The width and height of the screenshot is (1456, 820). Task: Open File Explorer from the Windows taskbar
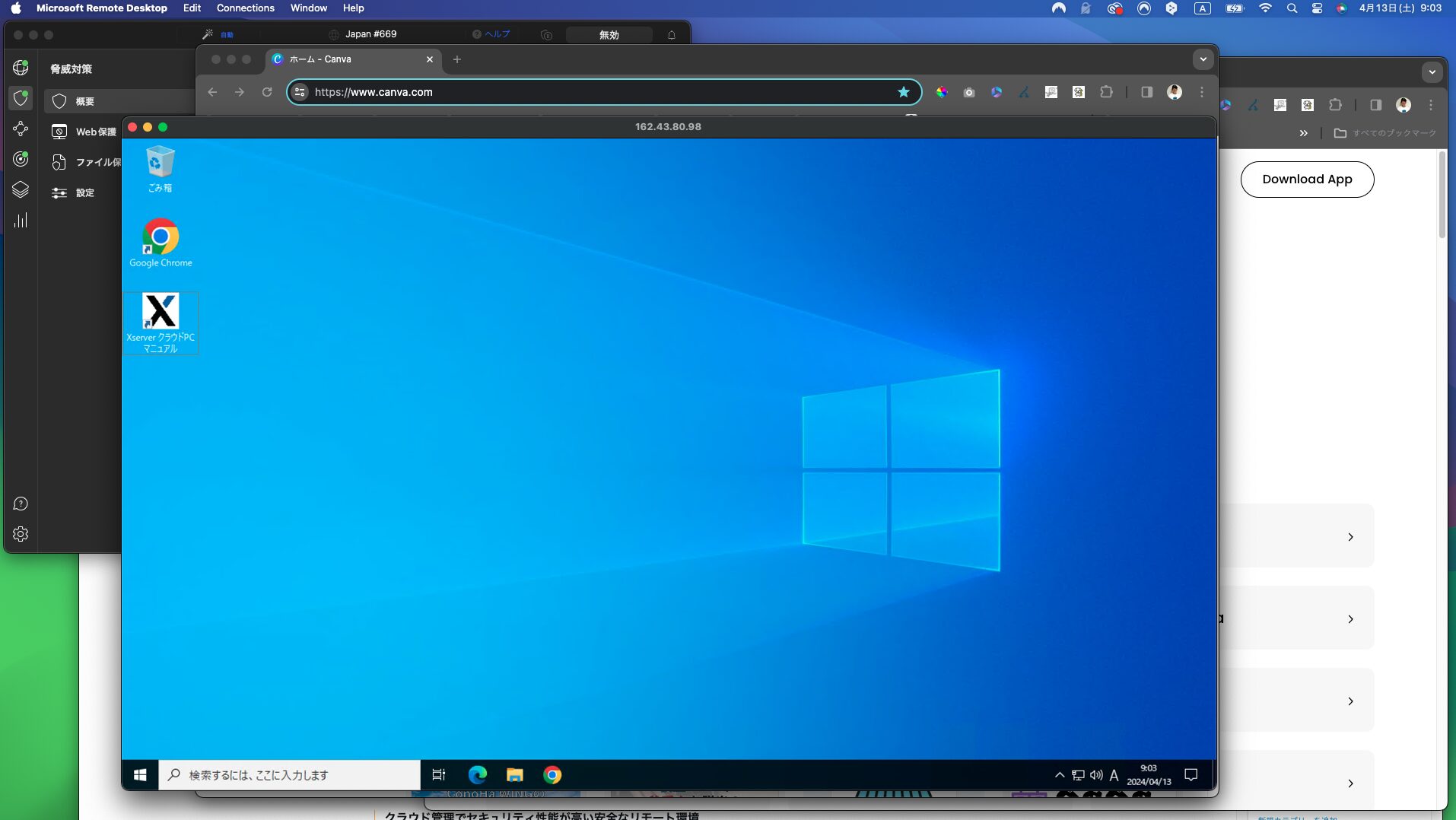point(514,774)
